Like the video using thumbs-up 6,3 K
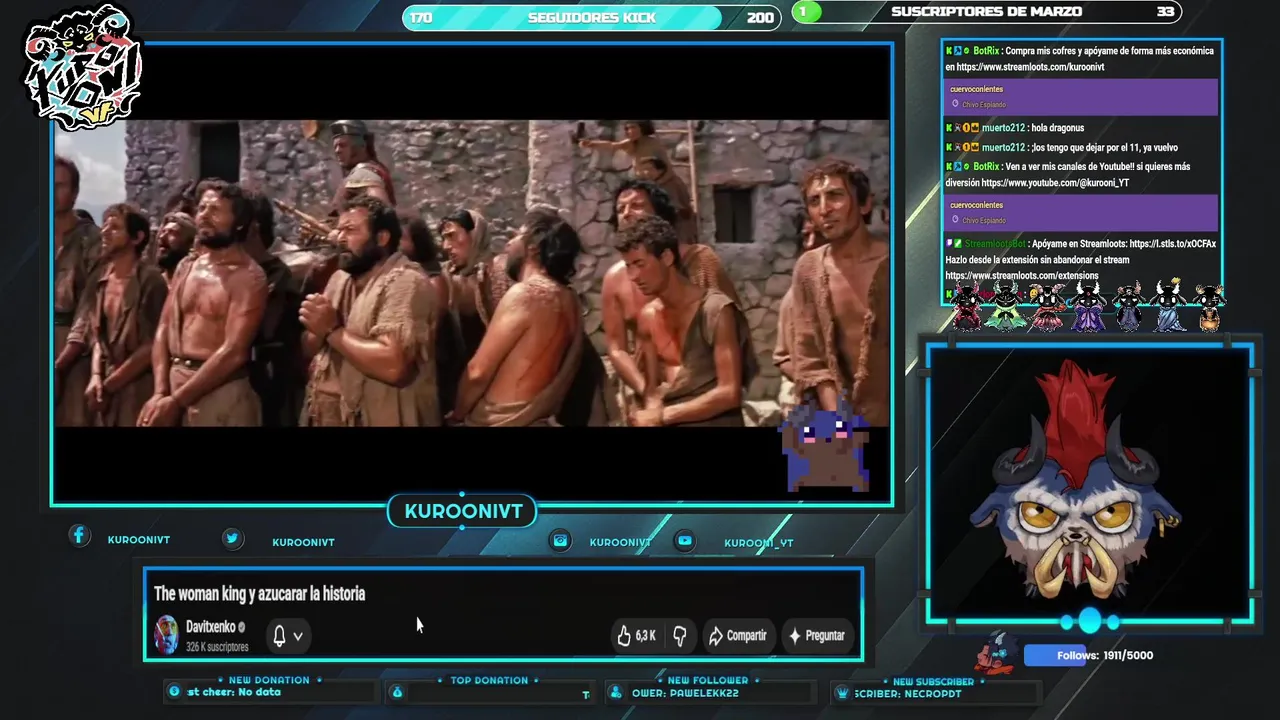1280x720 pixels. point(636,635)
